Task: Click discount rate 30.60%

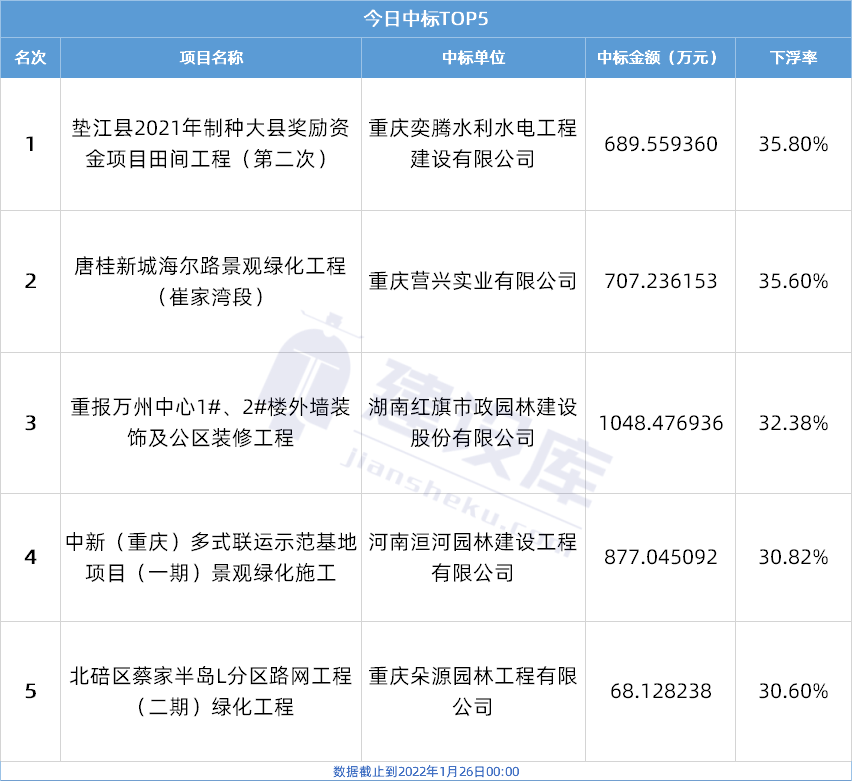Action: pyautogui.click(x=793, y=691)
